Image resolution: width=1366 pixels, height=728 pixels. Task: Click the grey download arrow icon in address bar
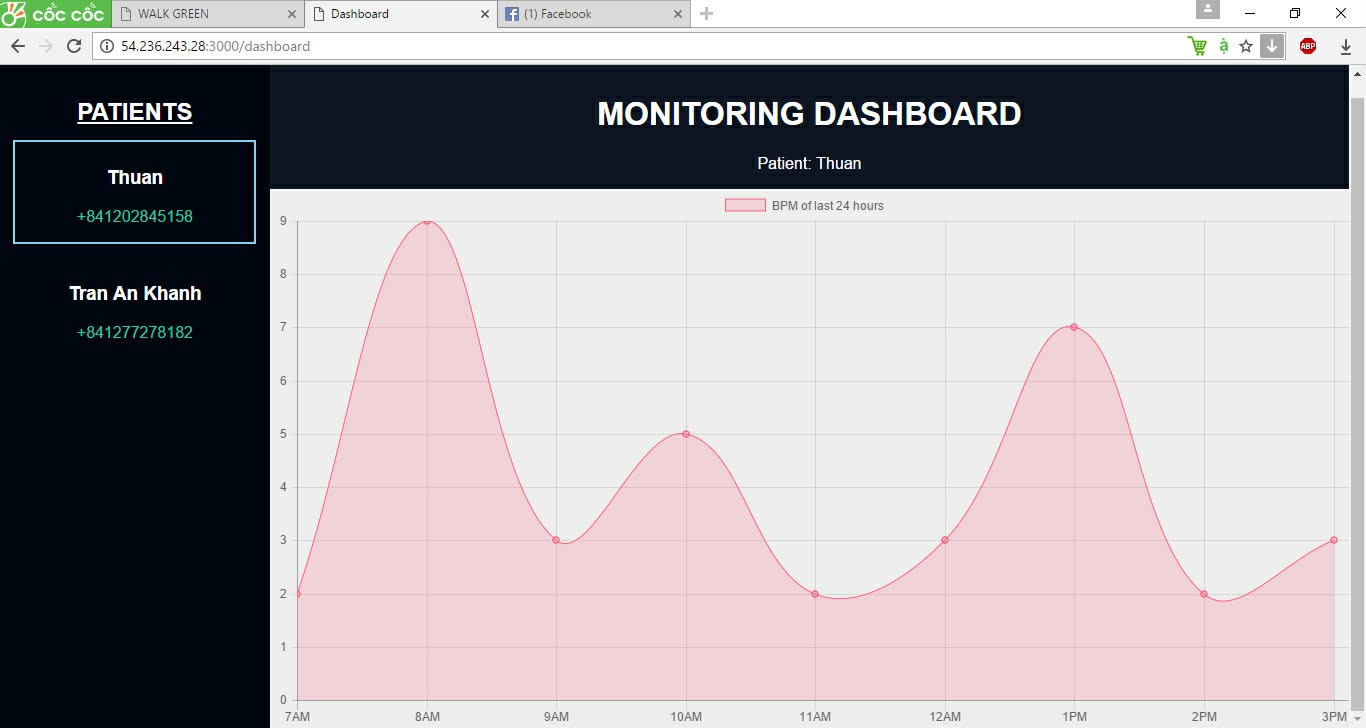(x=1271, y=46)
